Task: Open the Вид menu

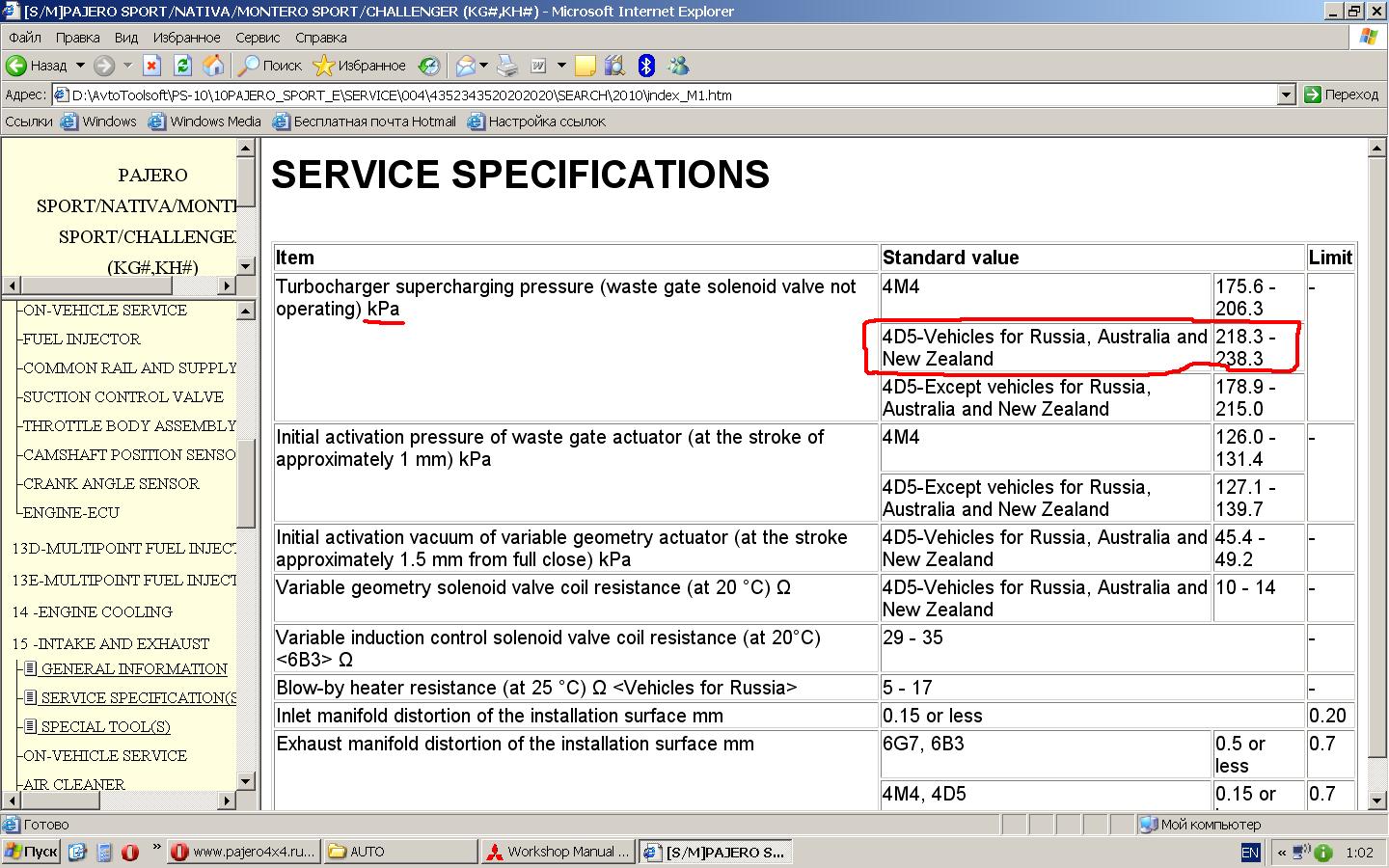Action: tap(126, 38)
